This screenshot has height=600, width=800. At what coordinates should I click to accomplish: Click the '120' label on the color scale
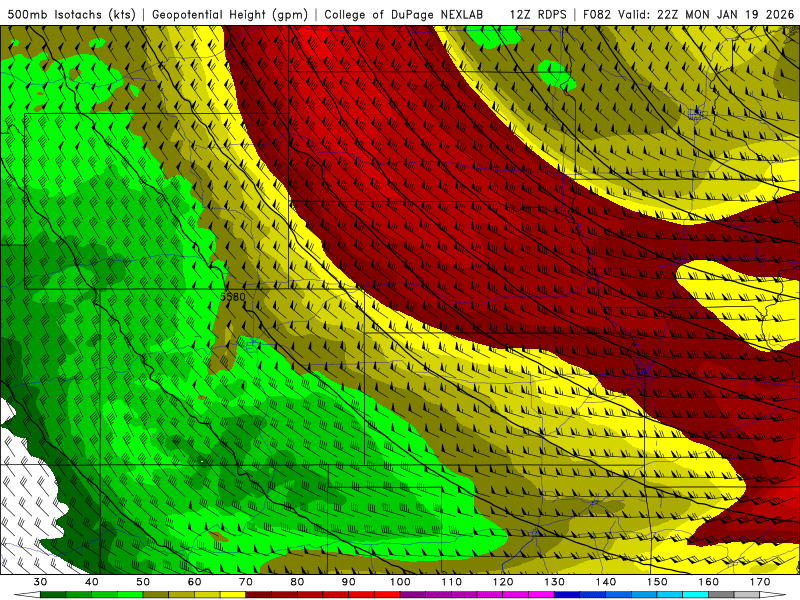click(503, 582)
